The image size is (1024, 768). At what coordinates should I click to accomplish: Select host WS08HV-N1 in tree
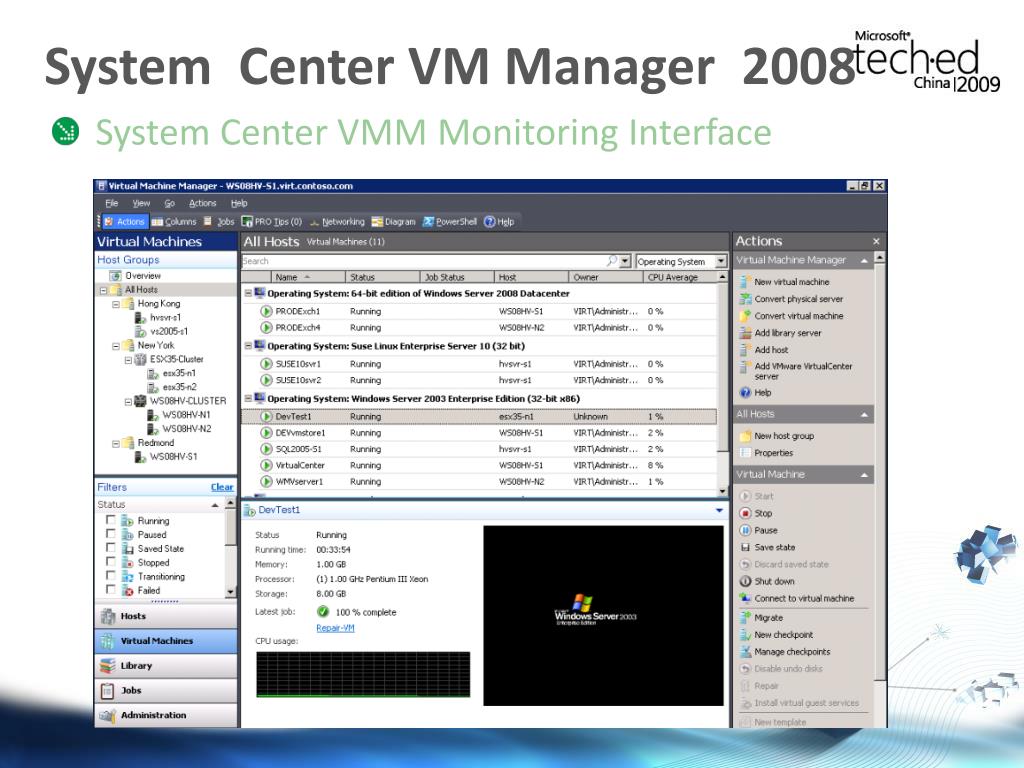coord(186,415)
